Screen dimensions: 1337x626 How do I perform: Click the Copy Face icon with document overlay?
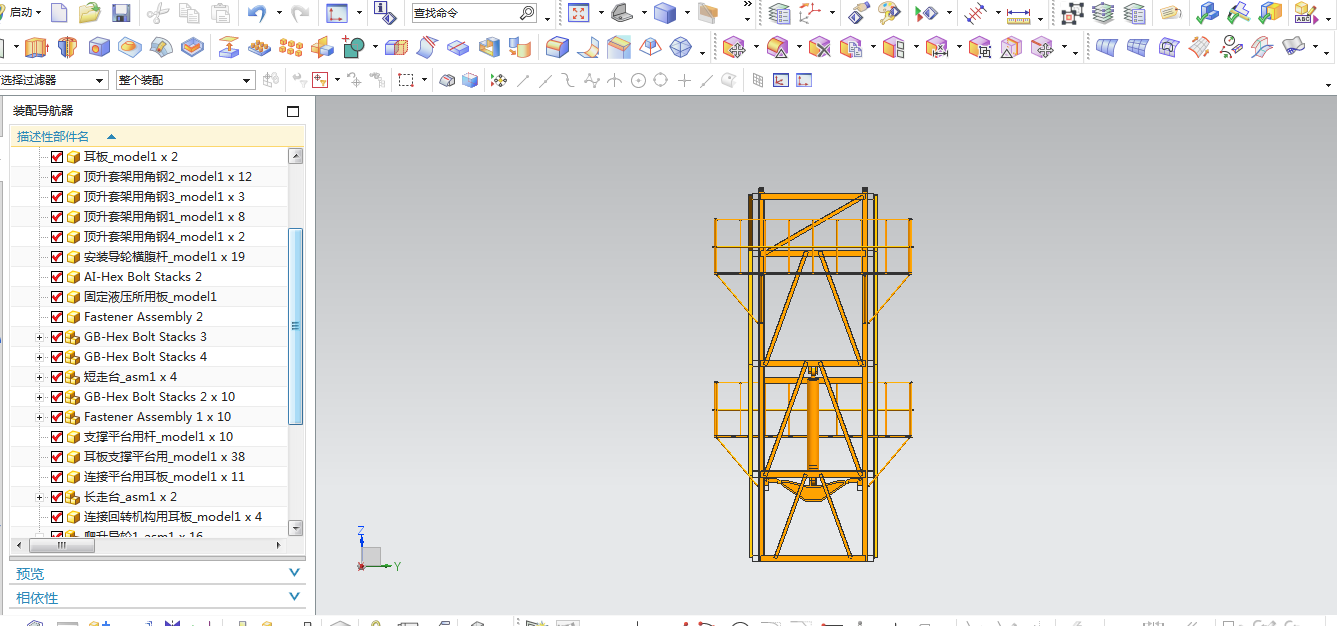[851, 47]
